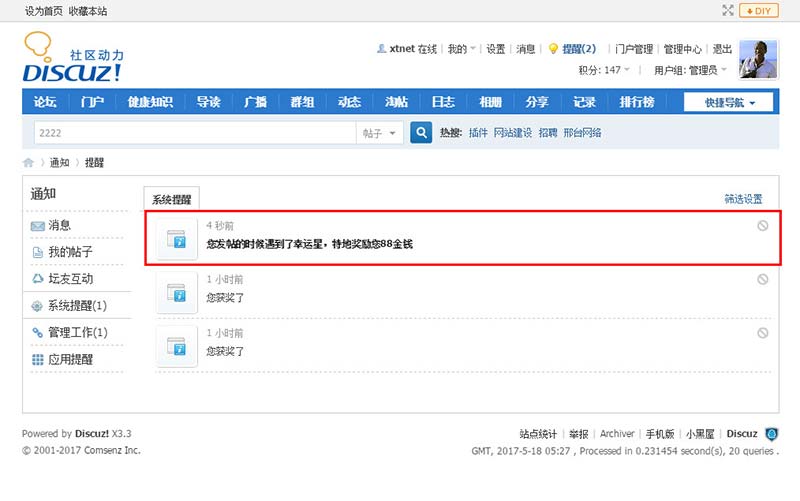Click the home icon in breadcrumb
This screenshot has height=501, width=800.
pyautogui.click(x=29, y=162)
